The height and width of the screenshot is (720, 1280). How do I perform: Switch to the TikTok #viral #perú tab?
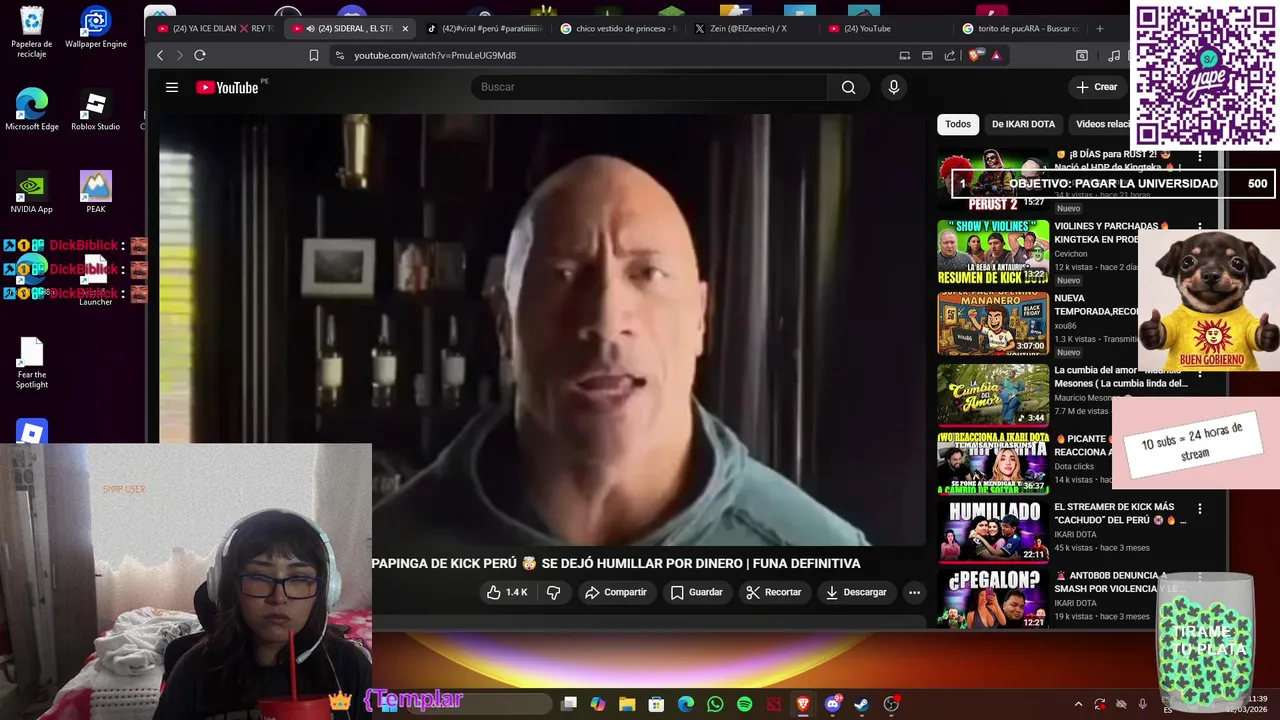click(484, 29)
